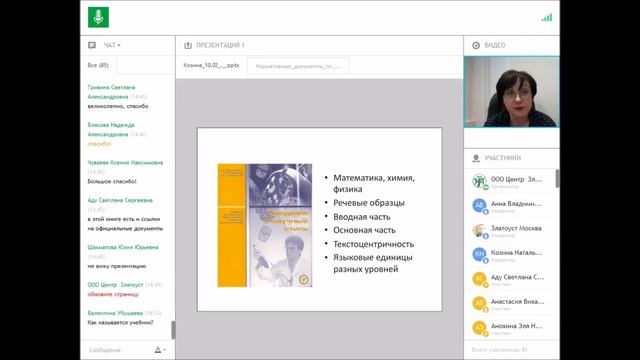Click chat sender Валентина Убушаева
Screen dimensions: 640x360
[x=115, y=313]
